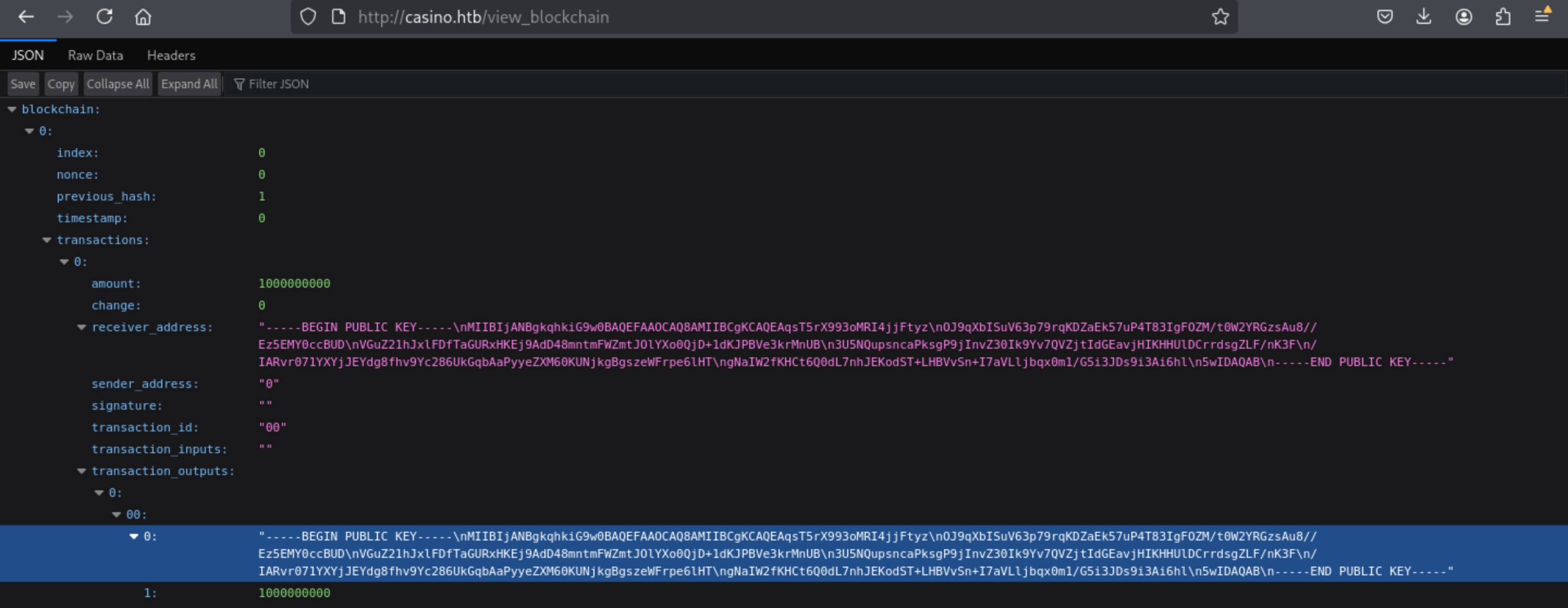Open the extensions puzzle icon

click(x=1503, y=16)
